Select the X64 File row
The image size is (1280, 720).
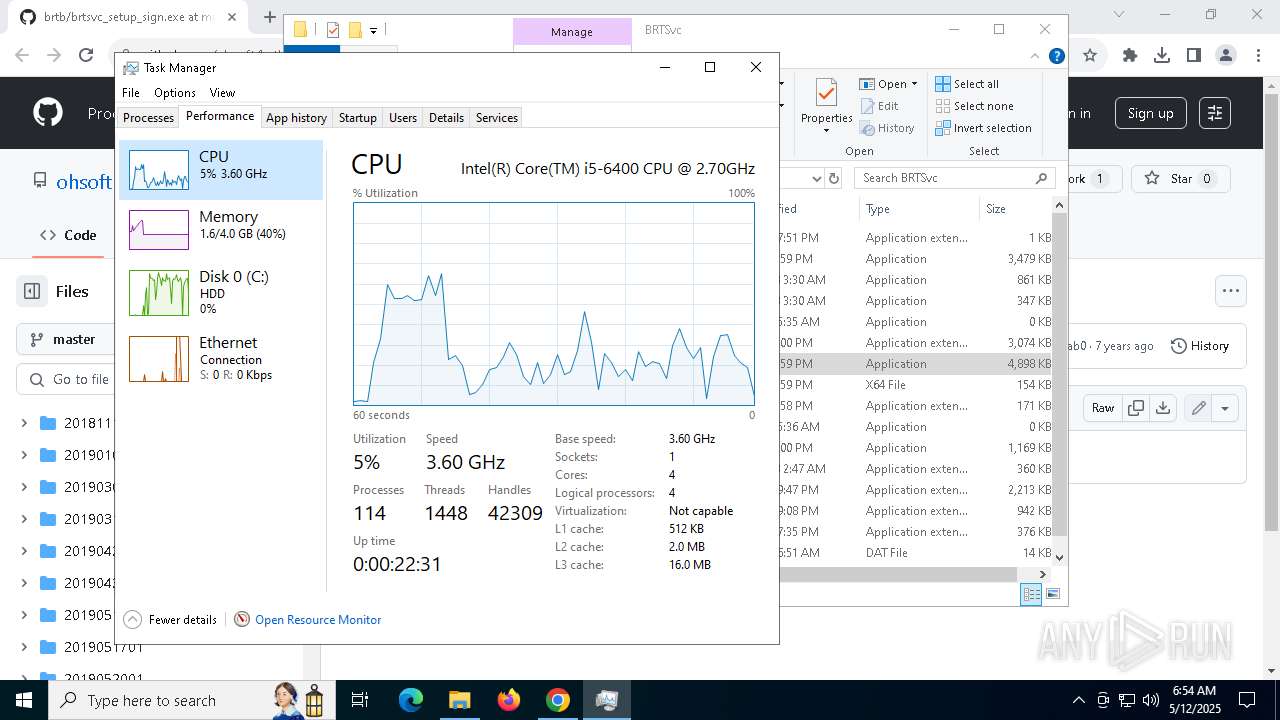point(916,385)
